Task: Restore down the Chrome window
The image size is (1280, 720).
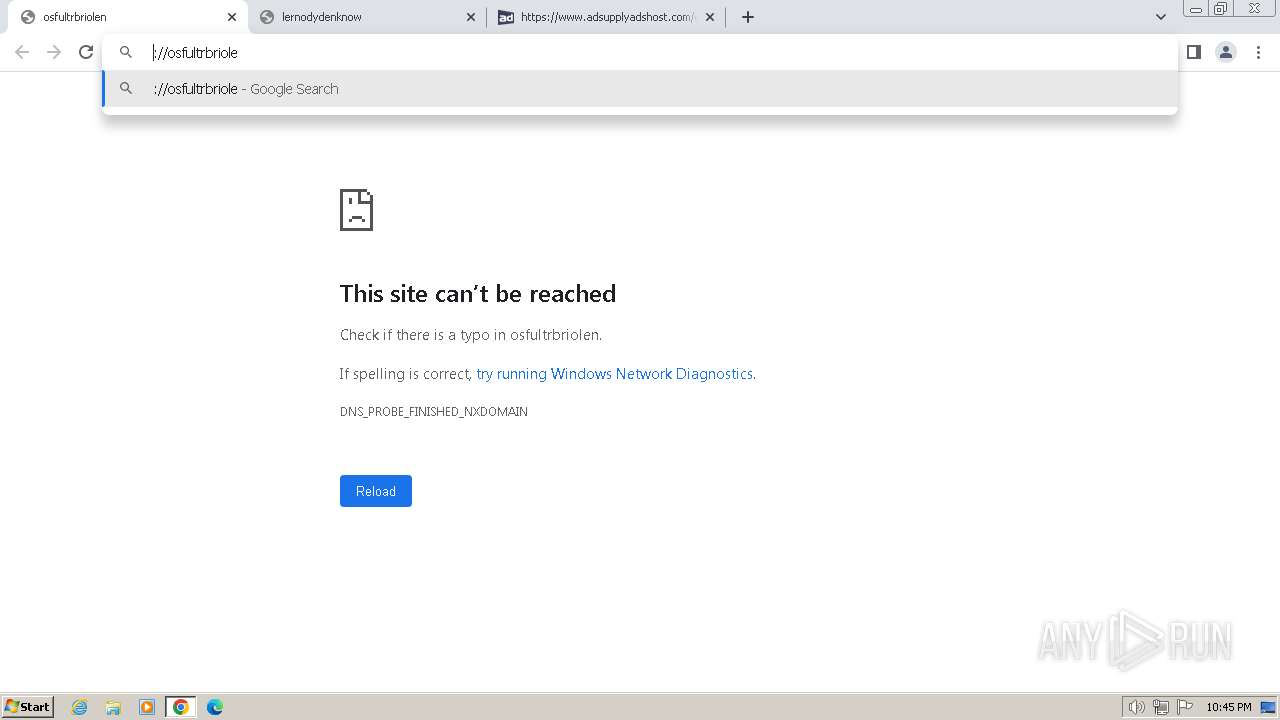Action: 1220,9
